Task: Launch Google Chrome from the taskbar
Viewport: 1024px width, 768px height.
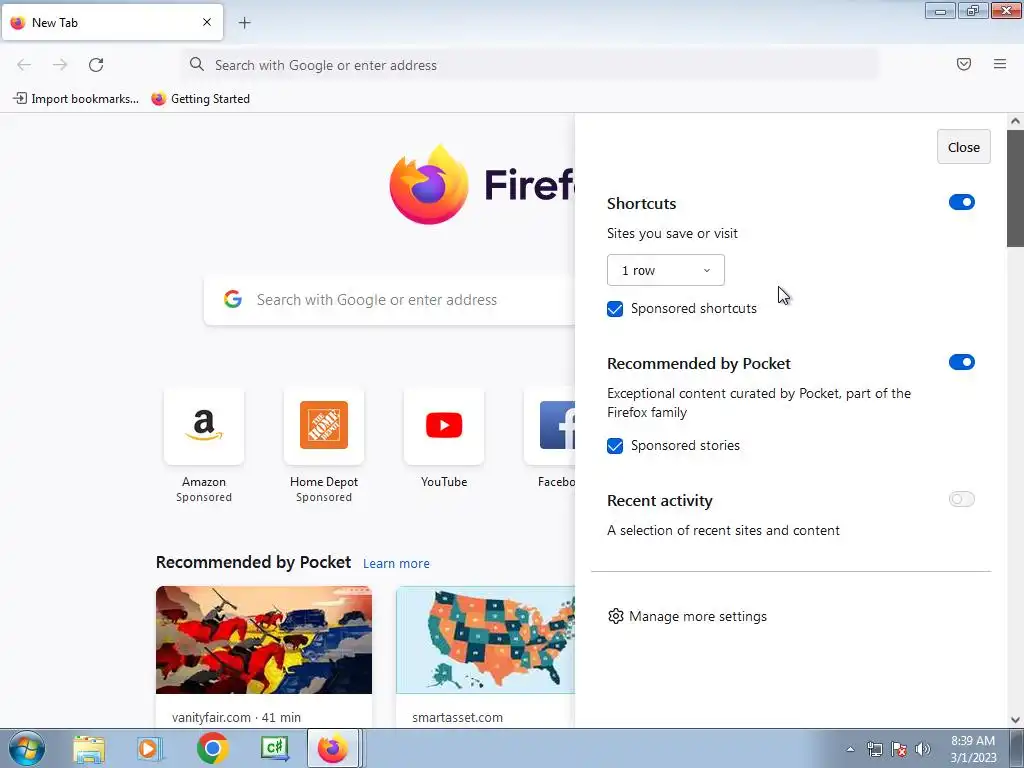Action: pyautogui.click(x=212, y=748)
